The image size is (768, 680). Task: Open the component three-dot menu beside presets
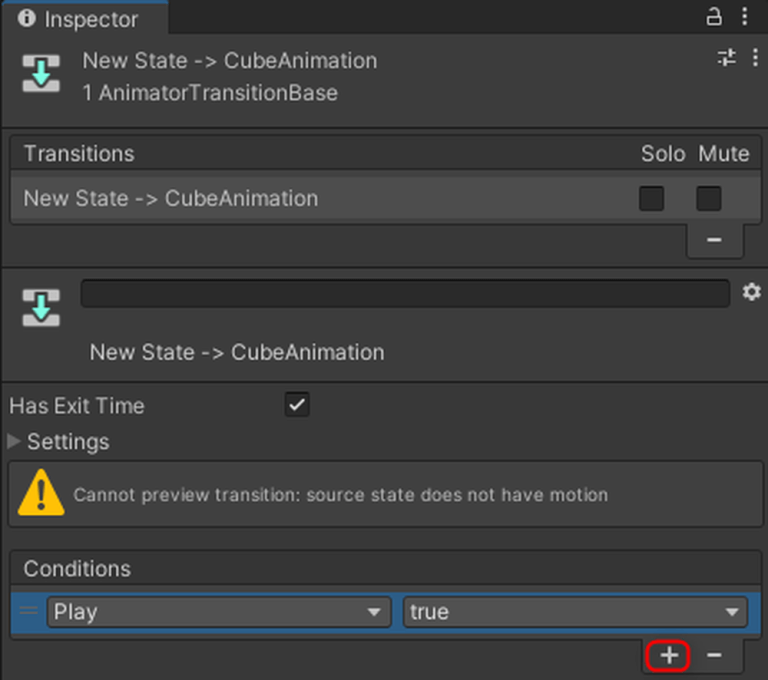point(754,58)
